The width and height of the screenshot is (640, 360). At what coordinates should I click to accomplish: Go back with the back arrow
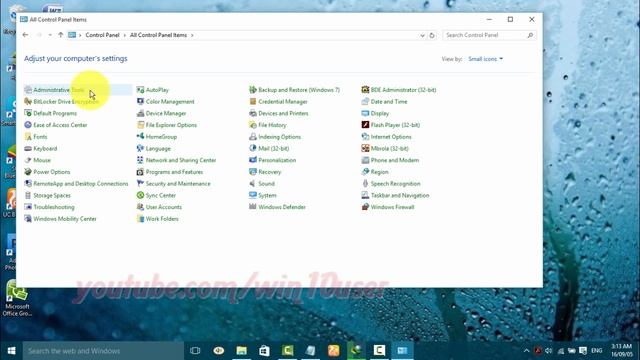(x=25, y=35)
